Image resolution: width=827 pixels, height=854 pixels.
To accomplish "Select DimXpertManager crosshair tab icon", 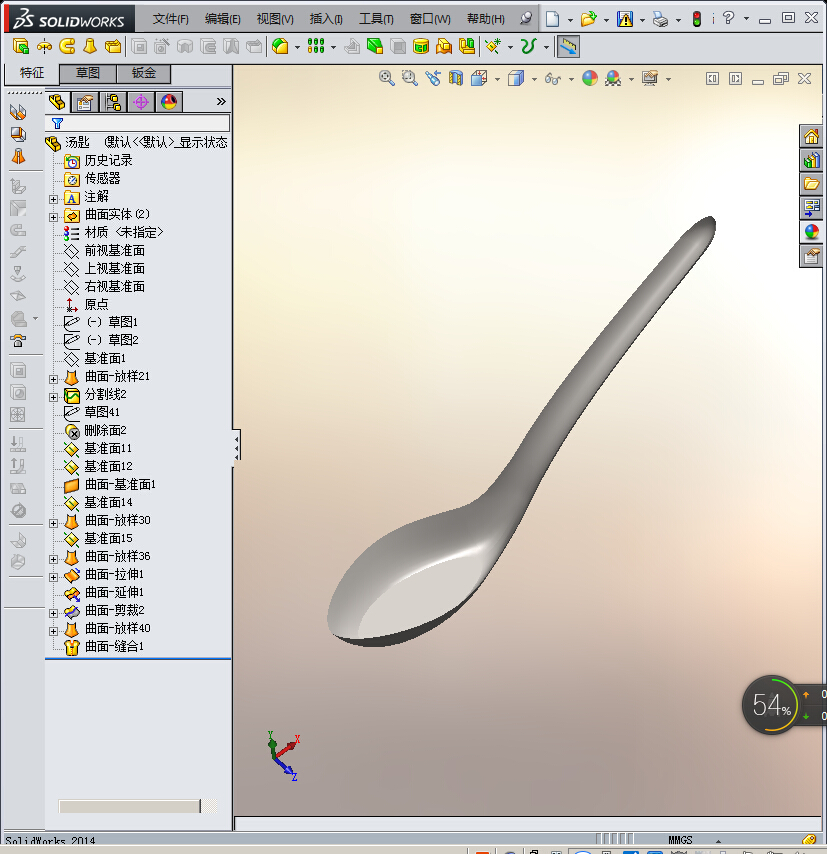I will pyautogui.click(x=141, y=102).
